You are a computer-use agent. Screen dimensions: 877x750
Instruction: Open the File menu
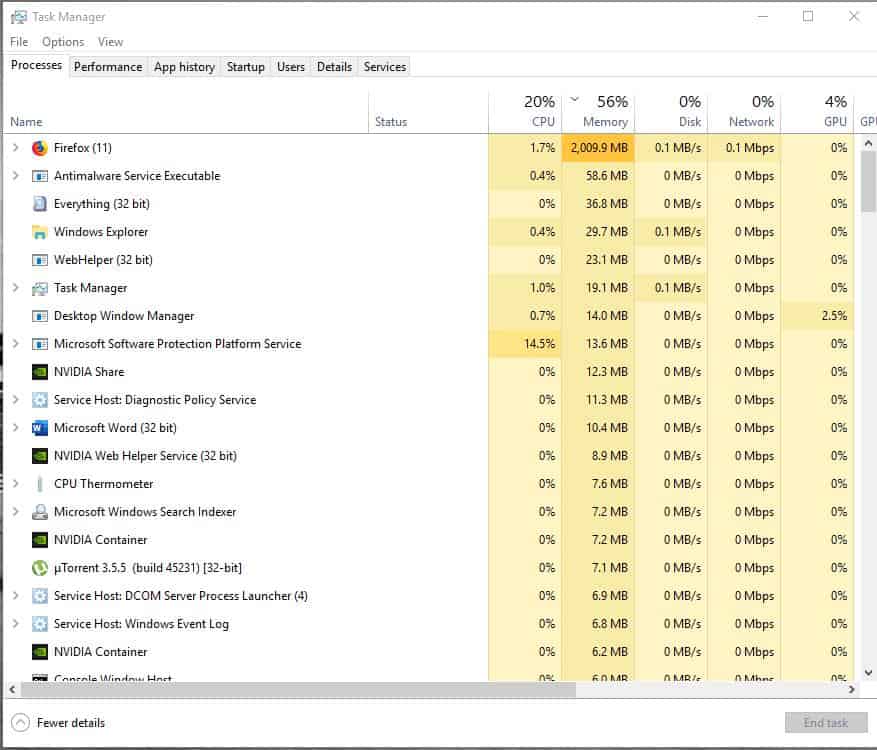(x=19, y=42)
